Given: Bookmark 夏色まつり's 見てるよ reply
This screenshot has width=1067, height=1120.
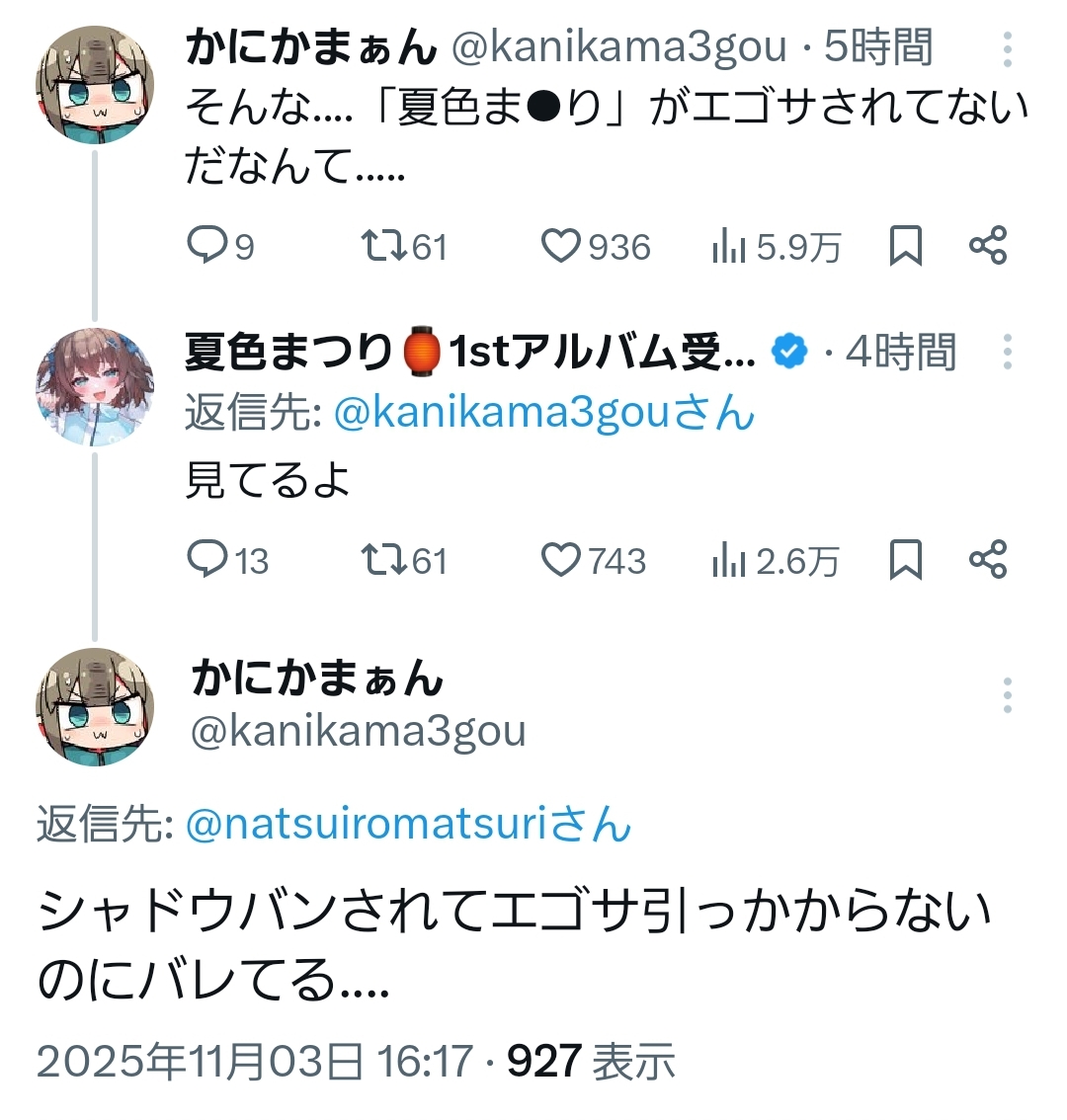Looking at the screenshot, I should pyautogui.click(x=905, y=560).
